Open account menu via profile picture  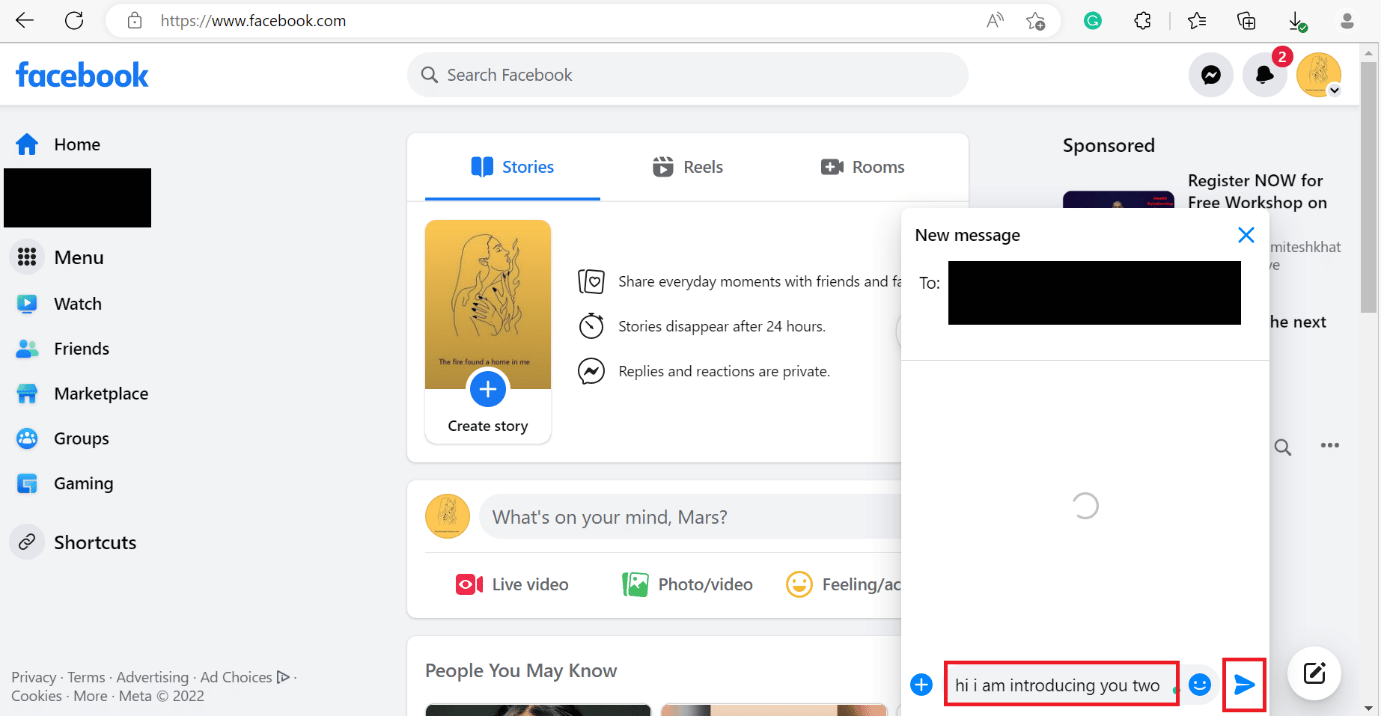coord(1319,75)
